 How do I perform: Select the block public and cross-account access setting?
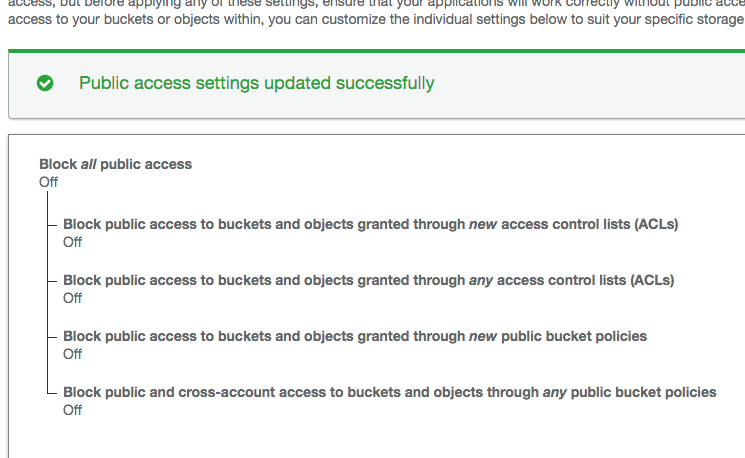(389, 392)
